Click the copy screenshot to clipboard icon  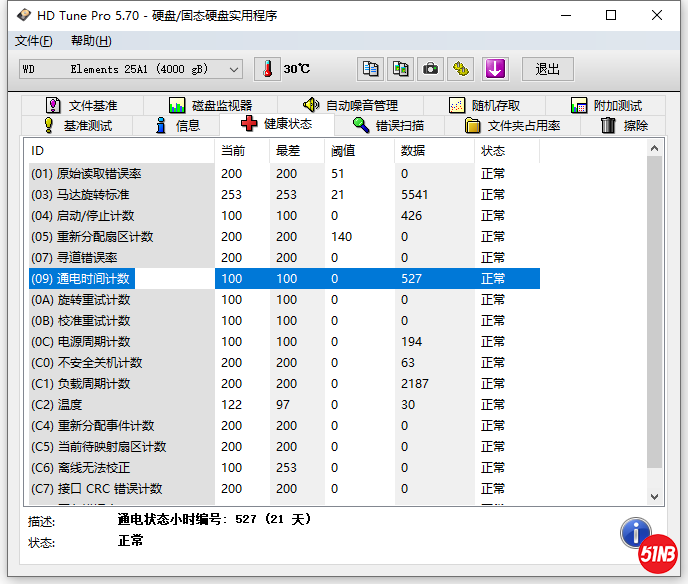400,69
